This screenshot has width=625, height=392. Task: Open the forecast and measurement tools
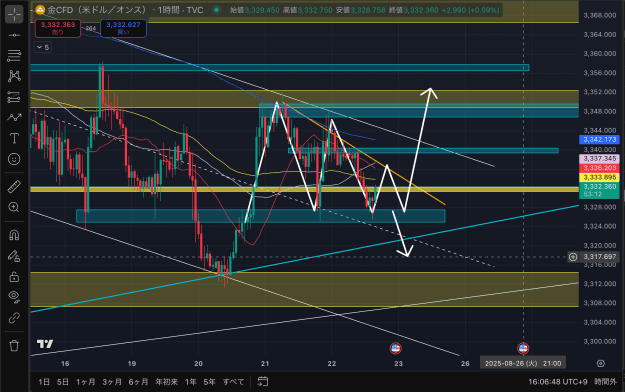tap(14, 97)
